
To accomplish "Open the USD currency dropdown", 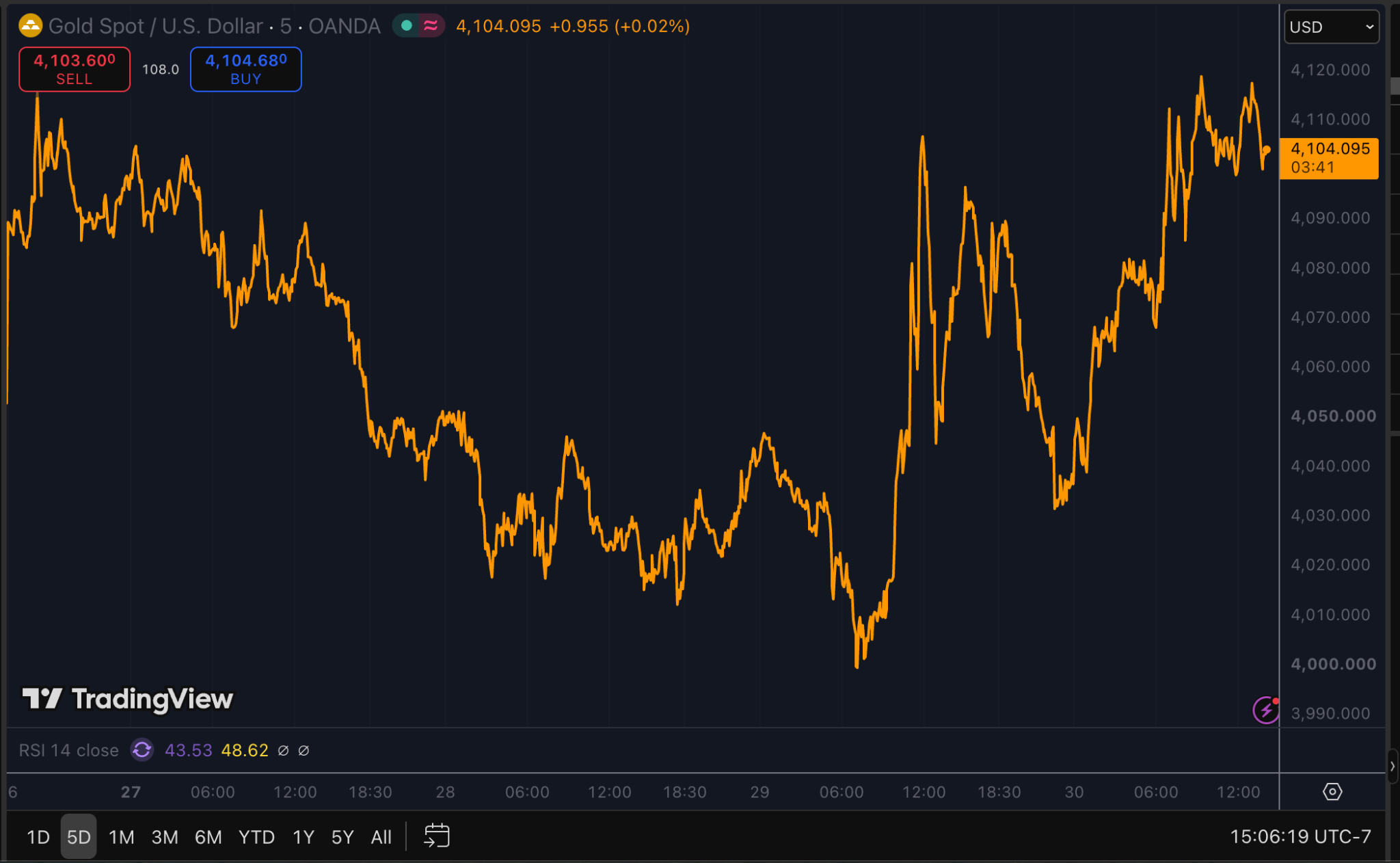I will click(1332, 27).
